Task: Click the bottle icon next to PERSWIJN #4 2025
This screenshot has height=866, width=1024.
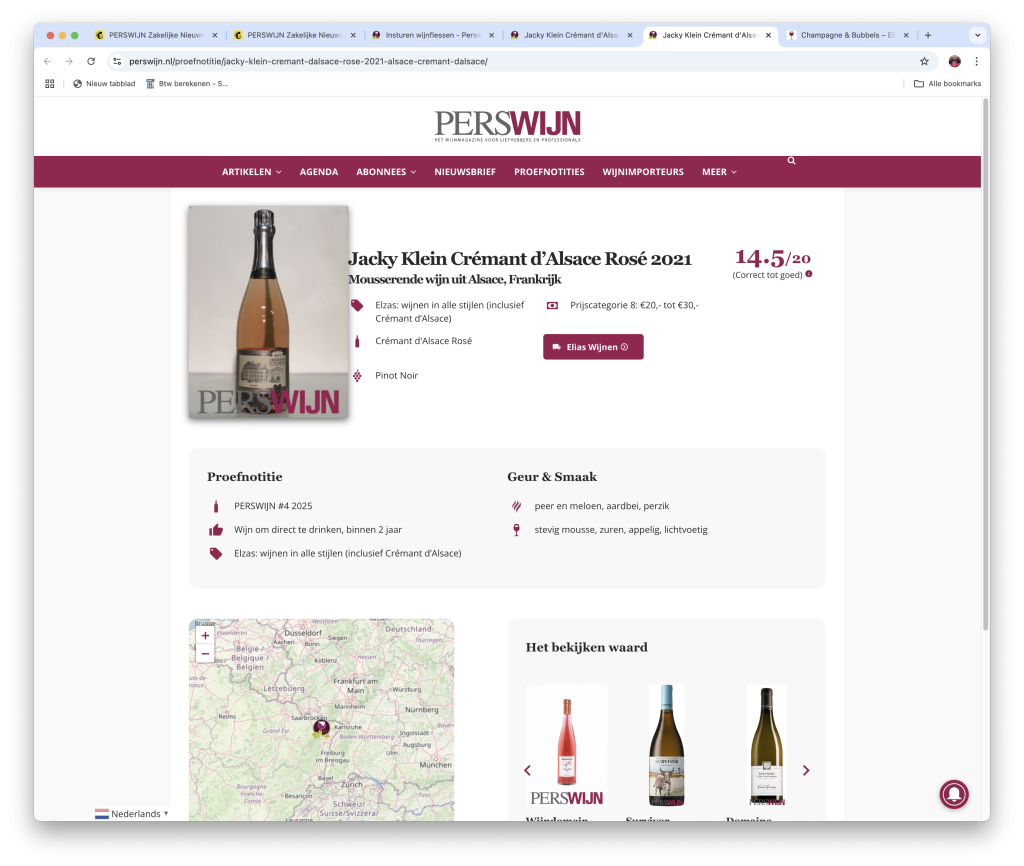Action: pos(216,506)
